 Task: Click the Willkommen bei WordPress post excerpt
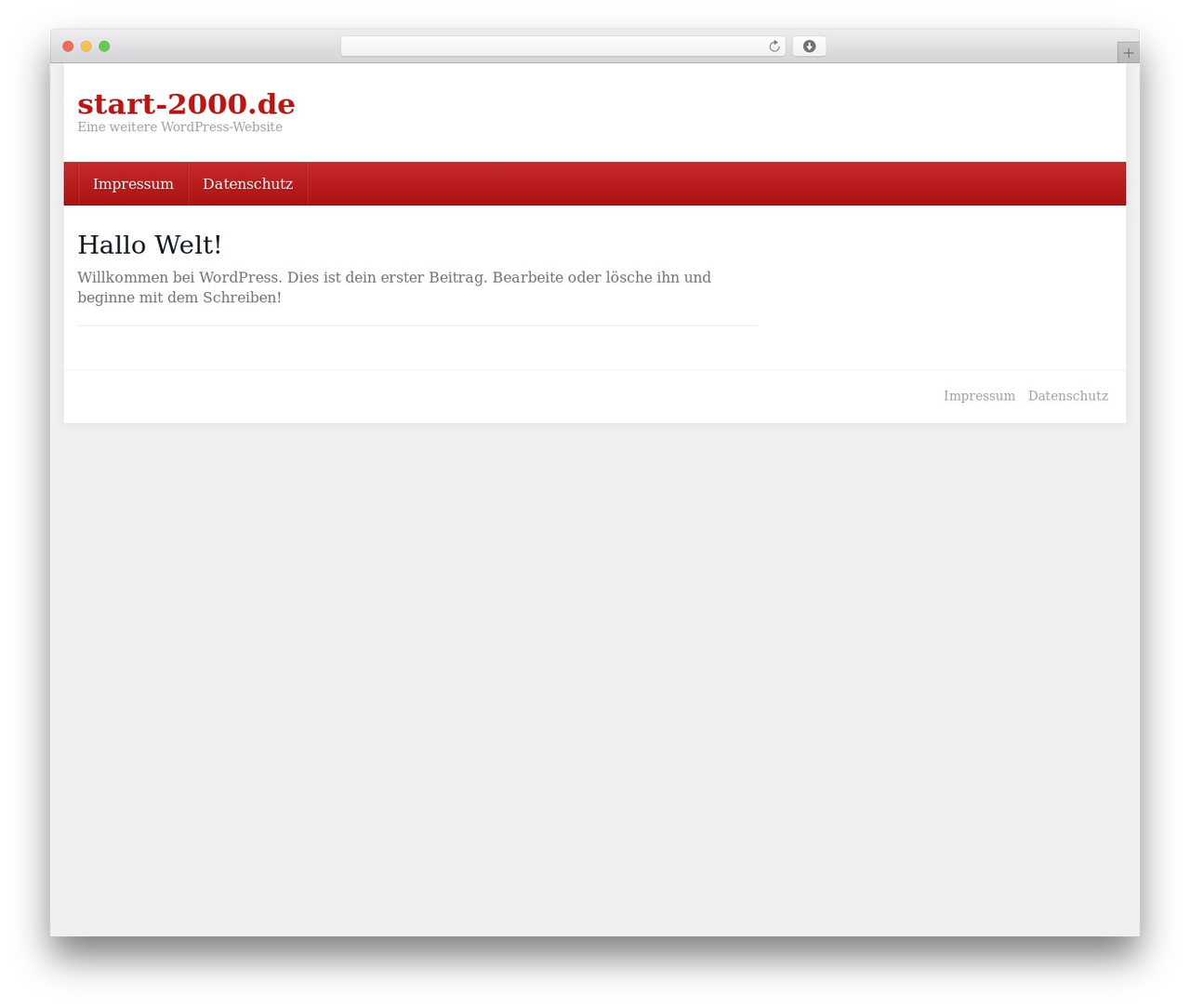click(394, 287)
